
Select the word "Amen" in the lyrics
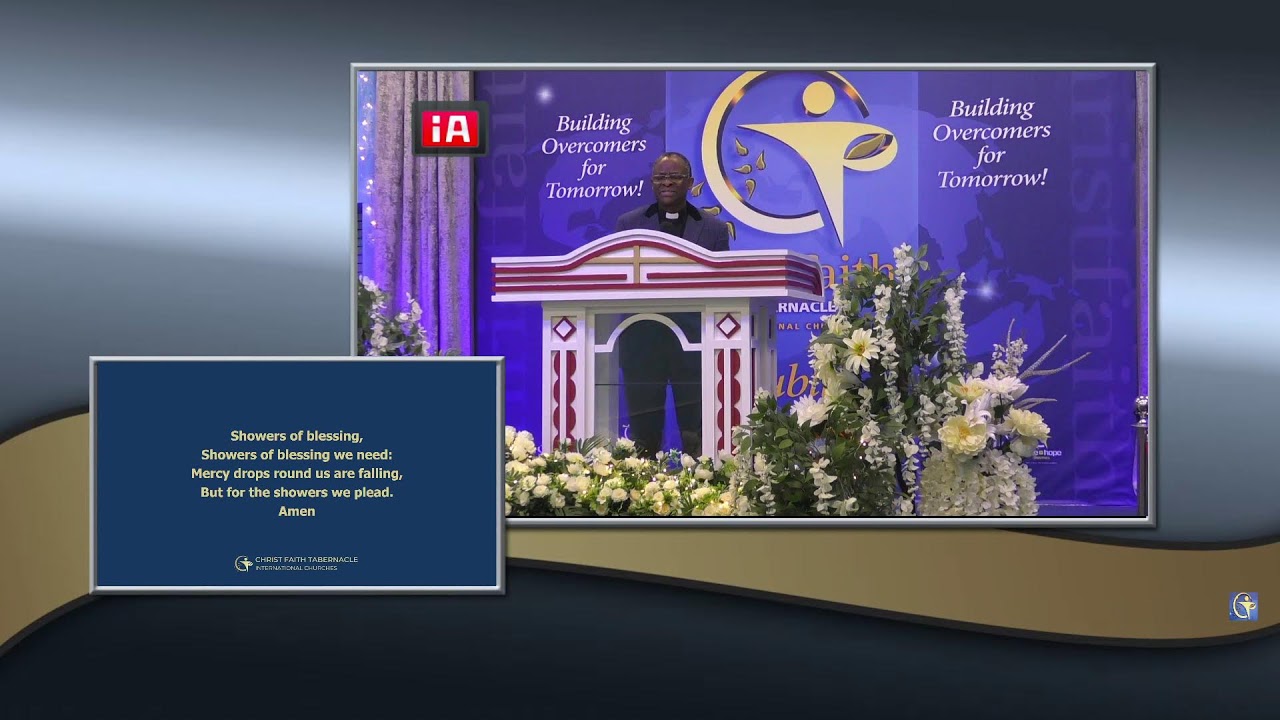297,511
